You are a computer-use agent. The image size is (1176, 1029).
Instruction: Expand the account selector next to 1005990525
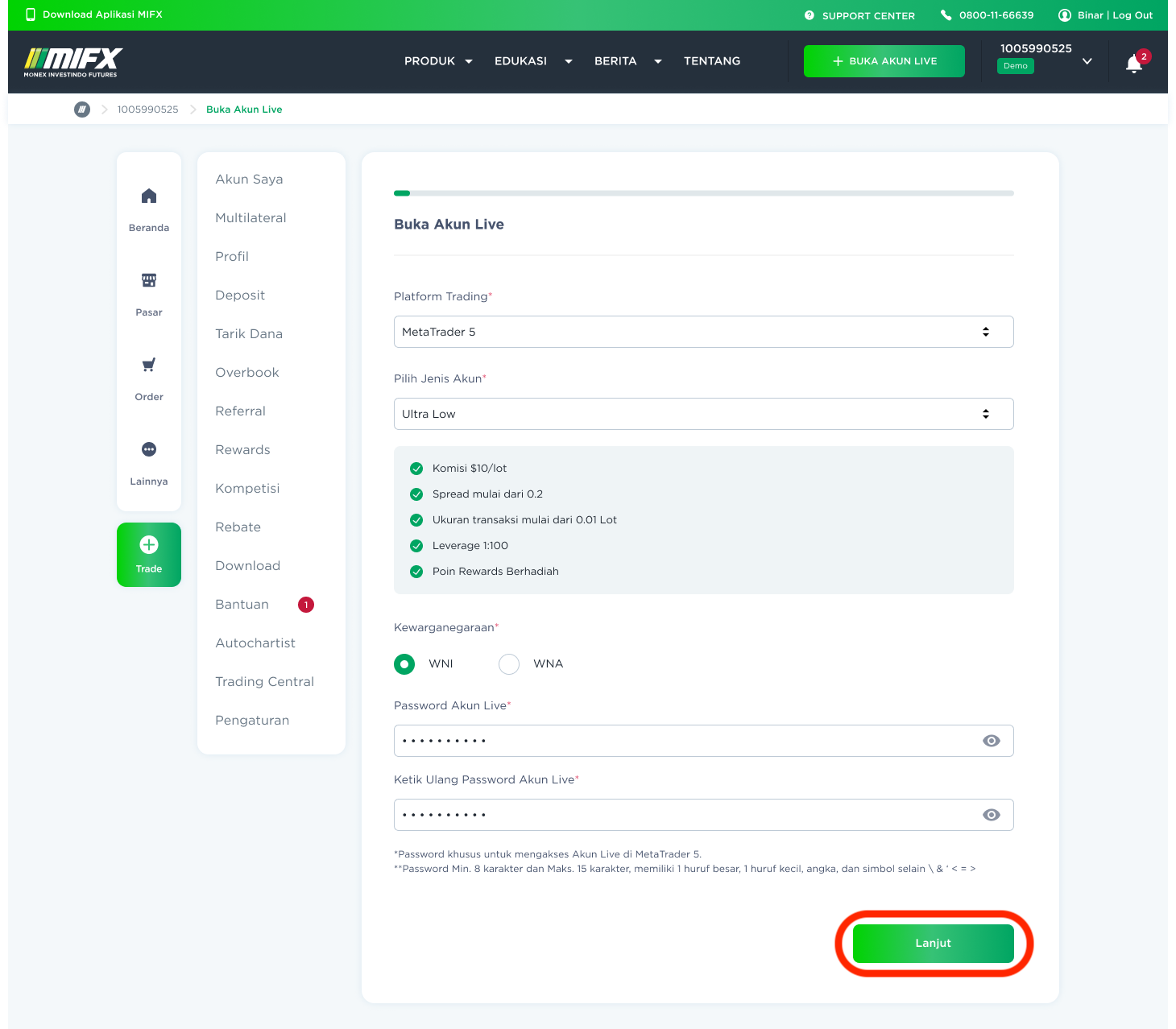(x=1087, y=61)
